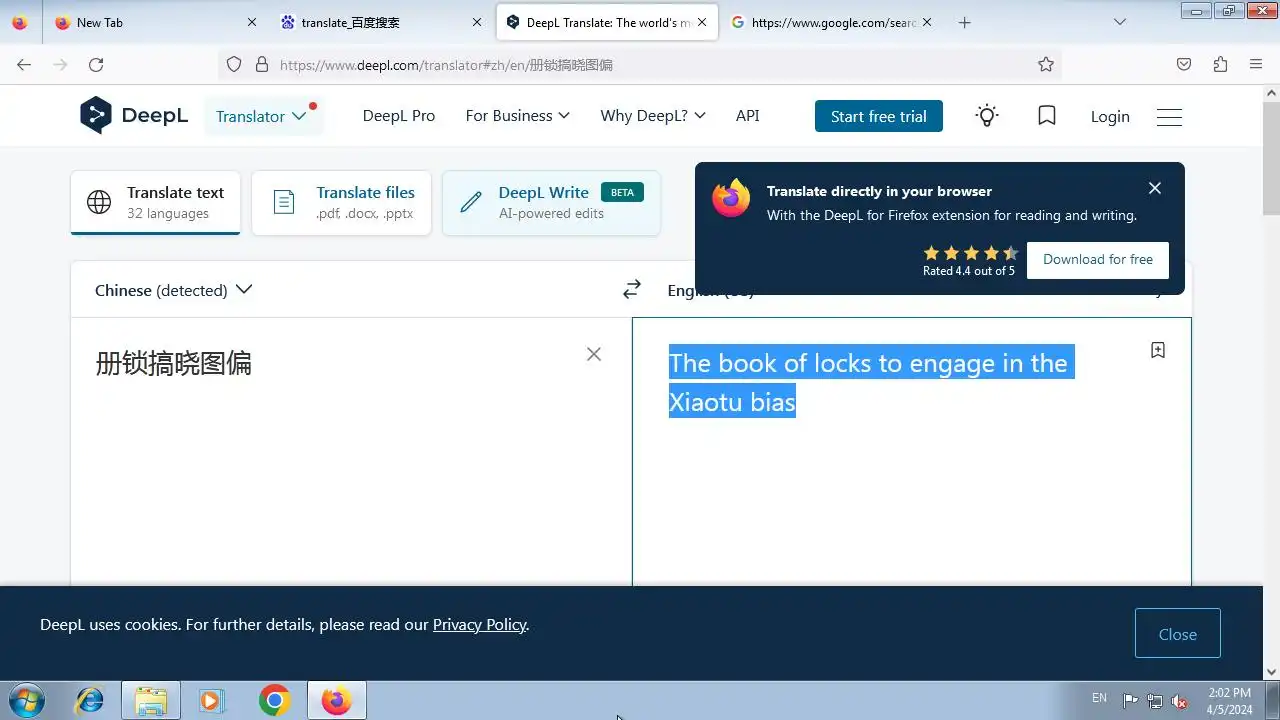Reload the current page
This screenshot has height=720, width=1280.
(x=96, y=64)
